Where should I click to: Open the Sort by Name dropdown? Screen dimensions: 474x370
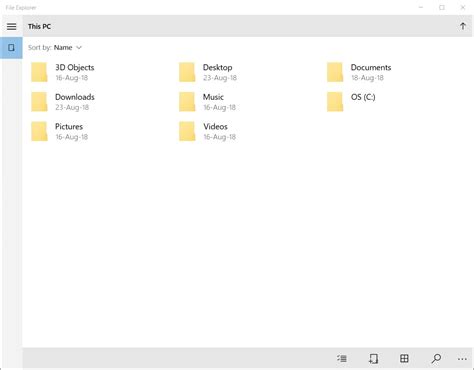55,48
